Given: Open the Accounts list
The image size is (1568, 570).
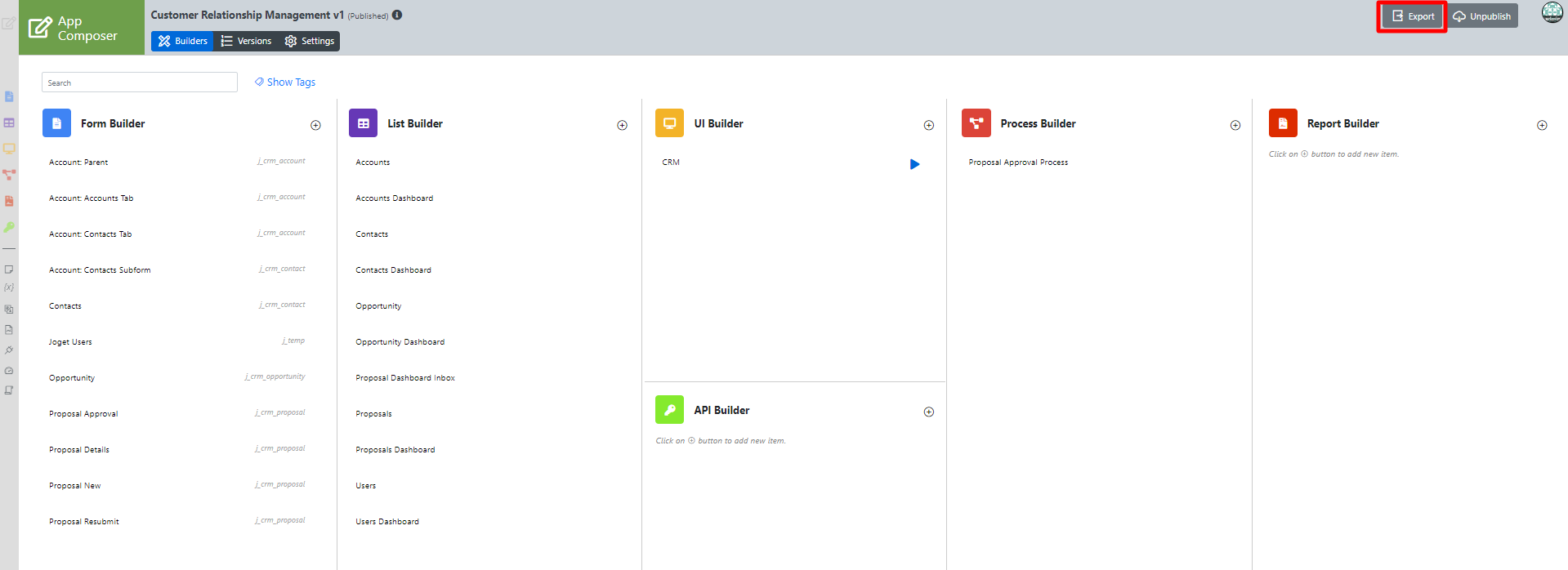Looking at the screenshot, I should 373,163.
